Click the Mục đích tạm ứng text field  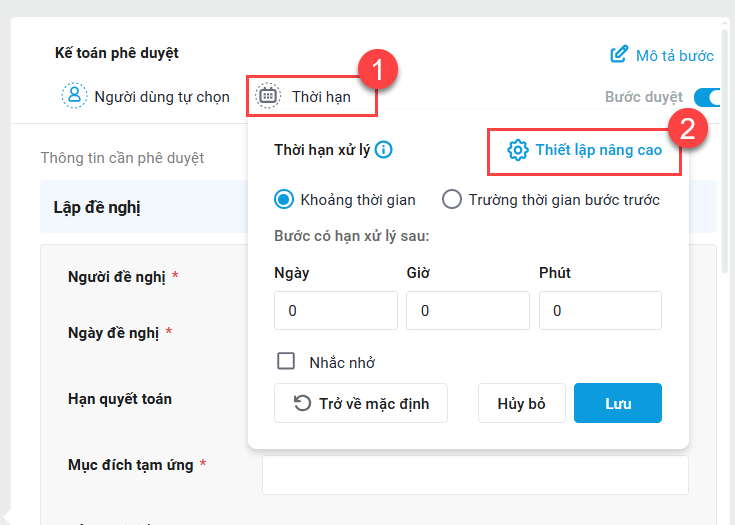[475, 475]
